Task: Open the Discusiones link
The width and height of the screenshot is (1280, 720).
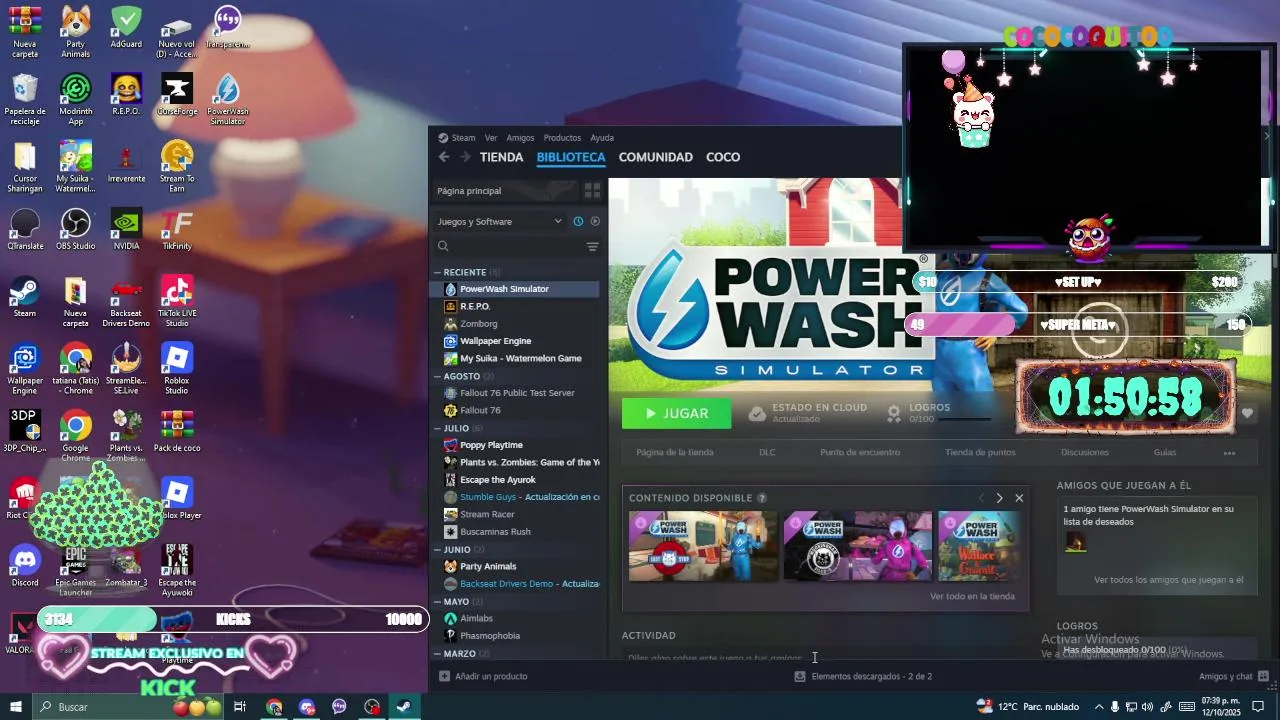Action: point(1085,452)
